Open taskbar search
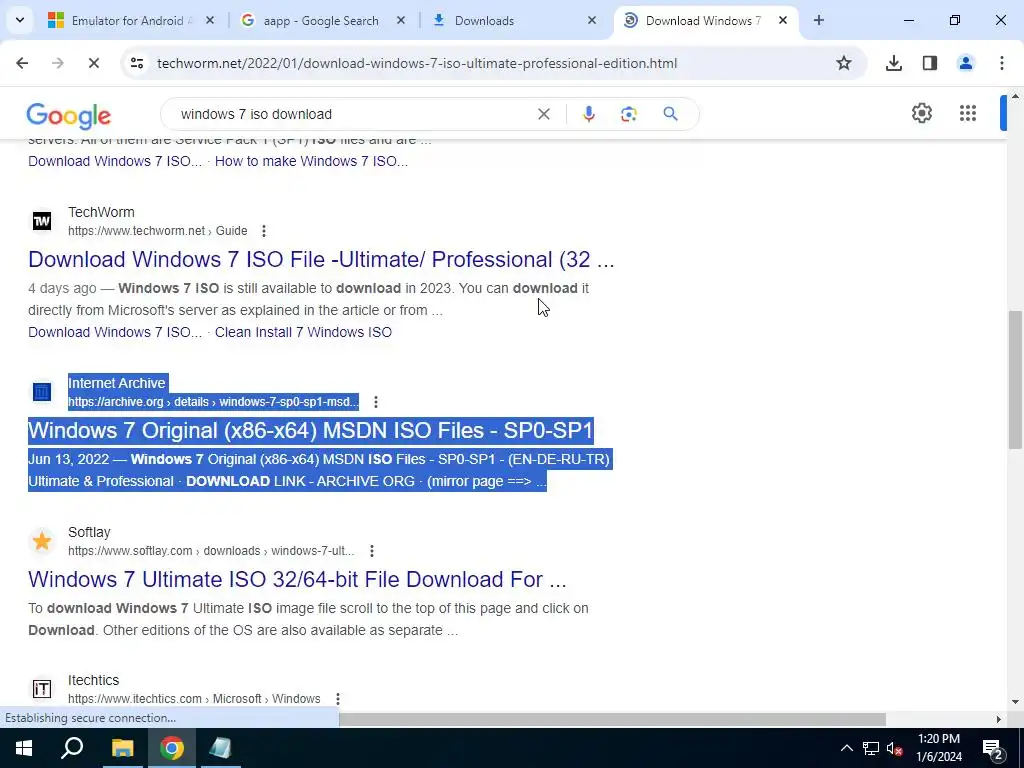Screen dimensions: 1024x768 coord(72,748)
